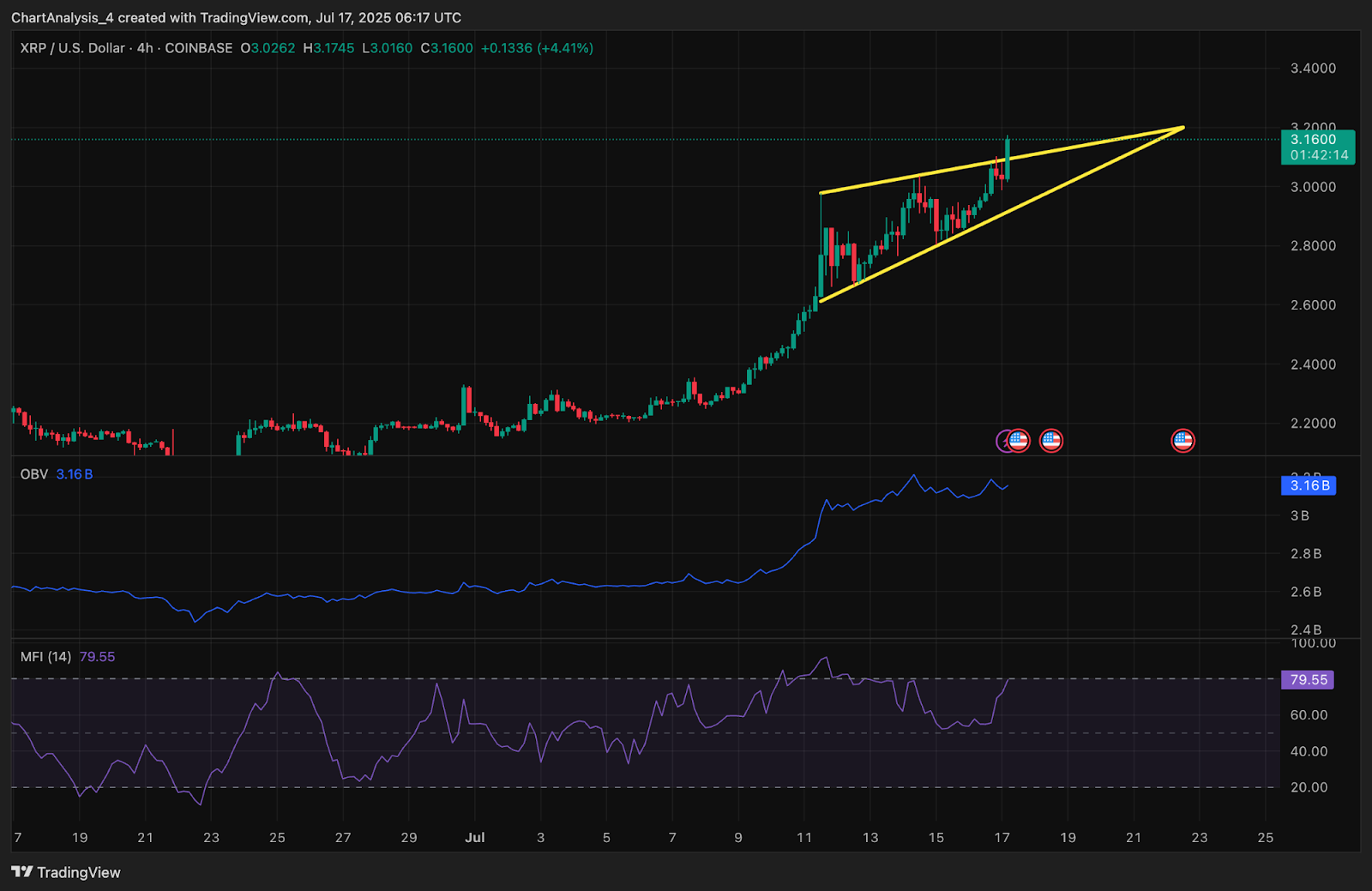This screenshot has width=1372, height=891.
Task: Click the 27 date on the time axis
Action: coord(343,838)
